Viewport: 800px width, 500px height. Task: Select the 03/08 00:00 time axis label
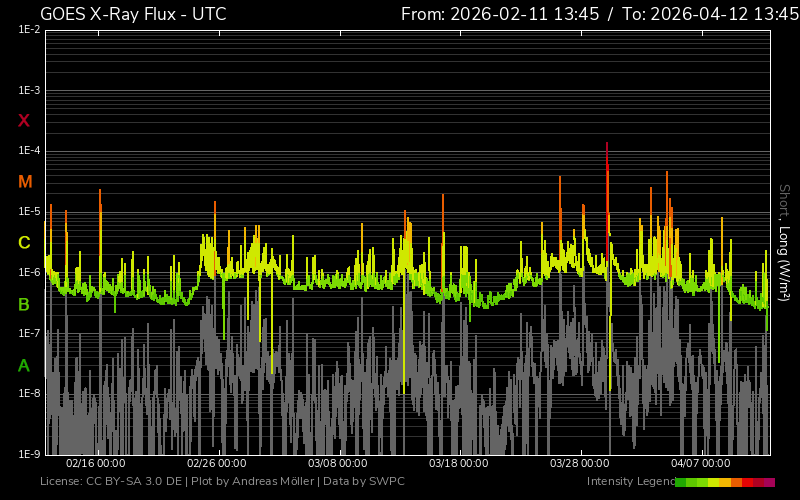(x=338, y=464)
